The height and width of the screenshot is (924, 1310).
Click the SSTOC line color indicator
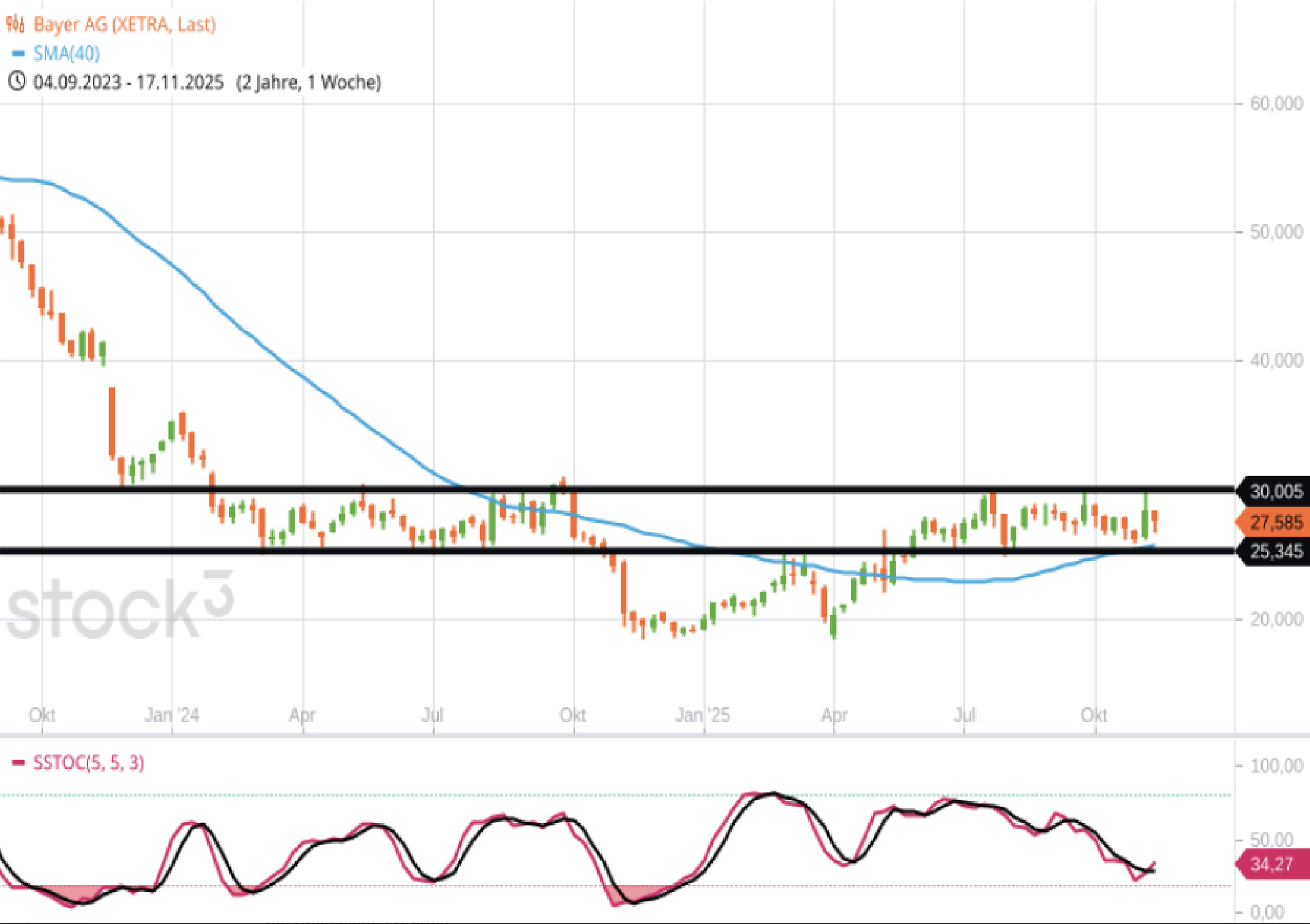pos(17,762)
